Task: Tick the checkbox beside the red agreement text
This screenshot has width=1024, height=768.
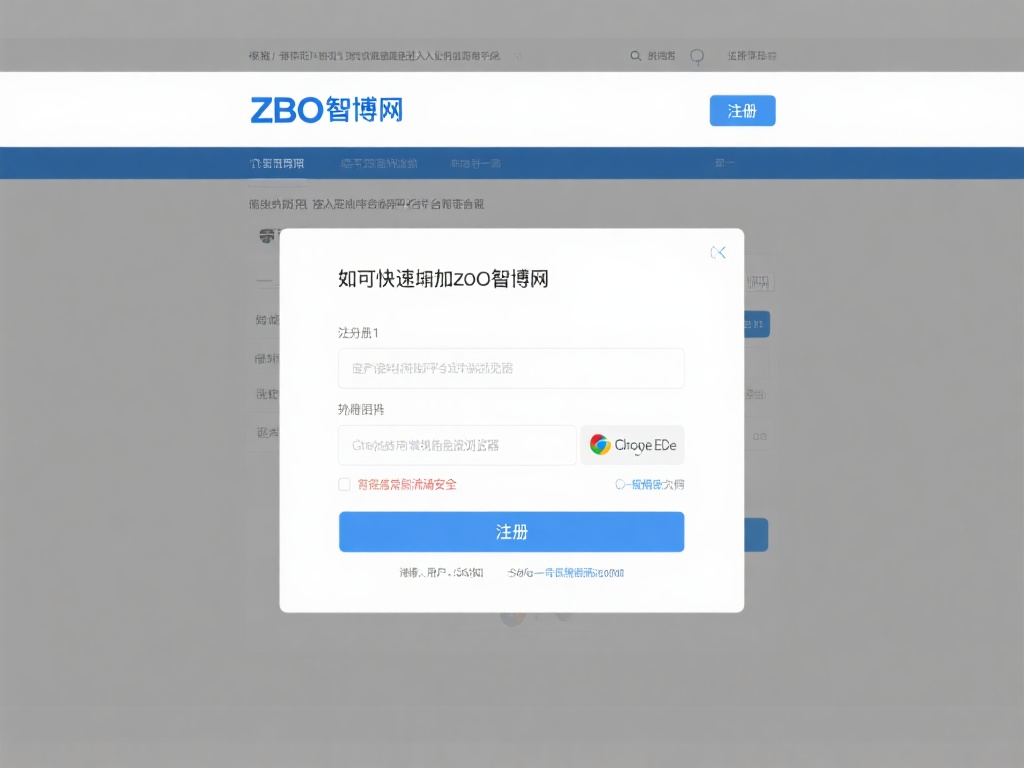Action: pyautogui.click(x=344, y=484)
